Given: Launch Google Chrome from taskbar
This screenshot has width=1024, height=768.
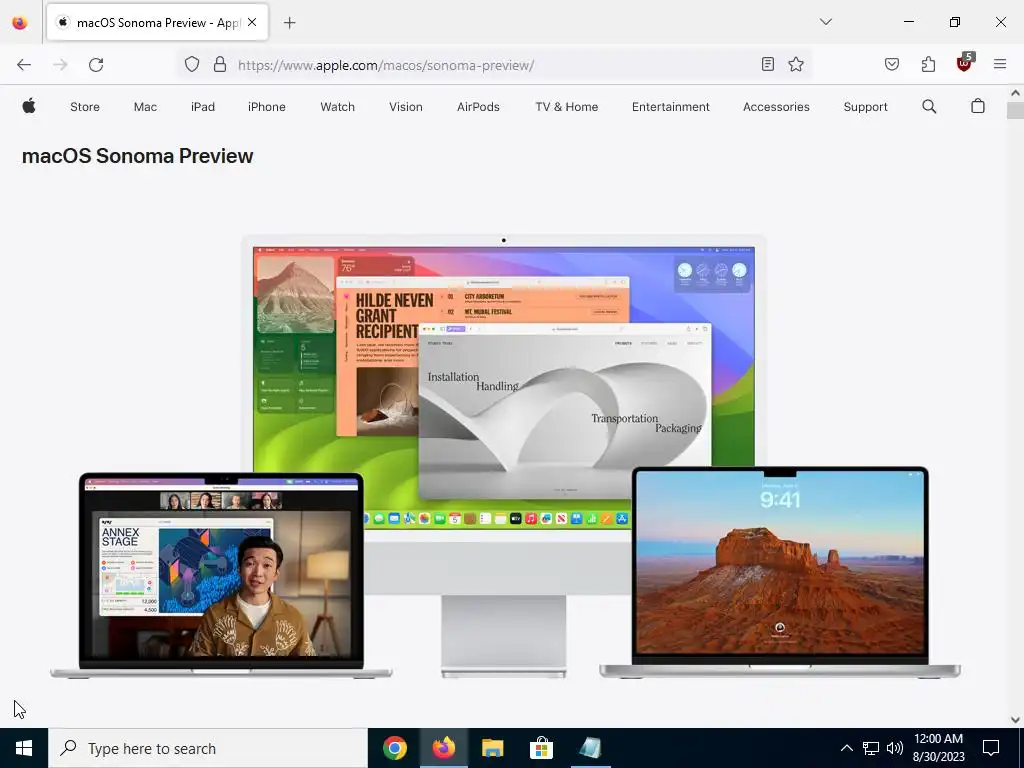Looking at the screenshot, I should (394, 748).
